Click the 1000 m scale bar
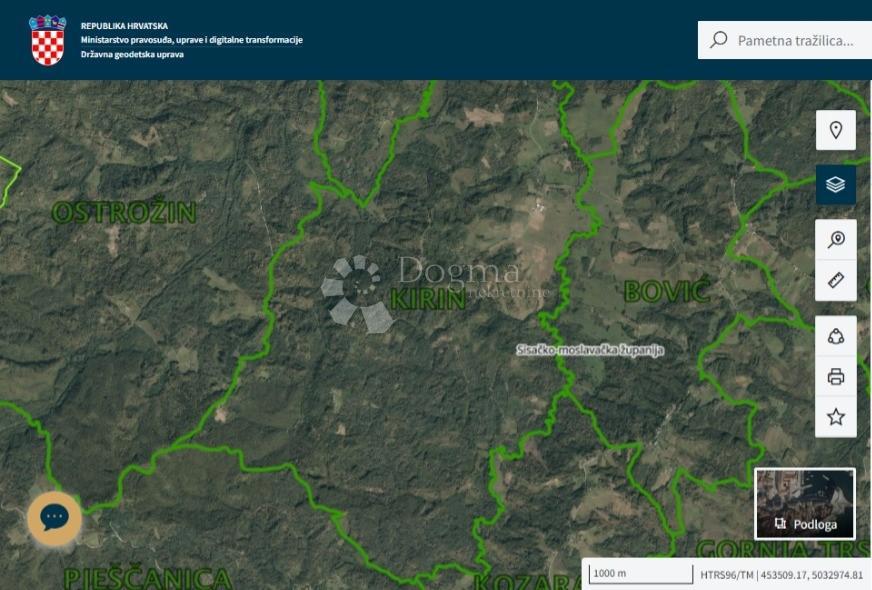 click(x=639, y=574)
